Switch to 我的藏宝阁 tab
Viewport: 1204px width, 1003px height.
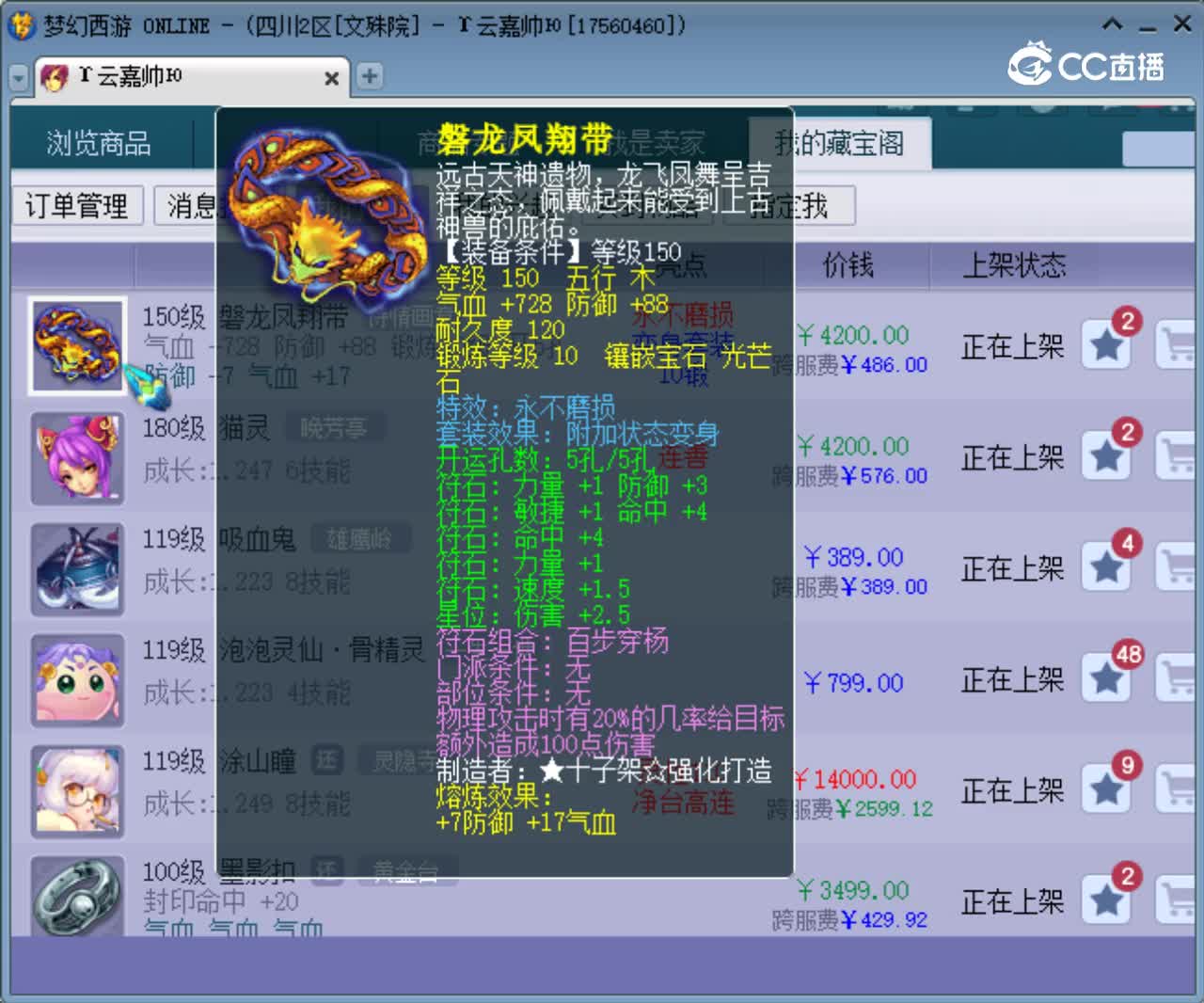point(839,143)
